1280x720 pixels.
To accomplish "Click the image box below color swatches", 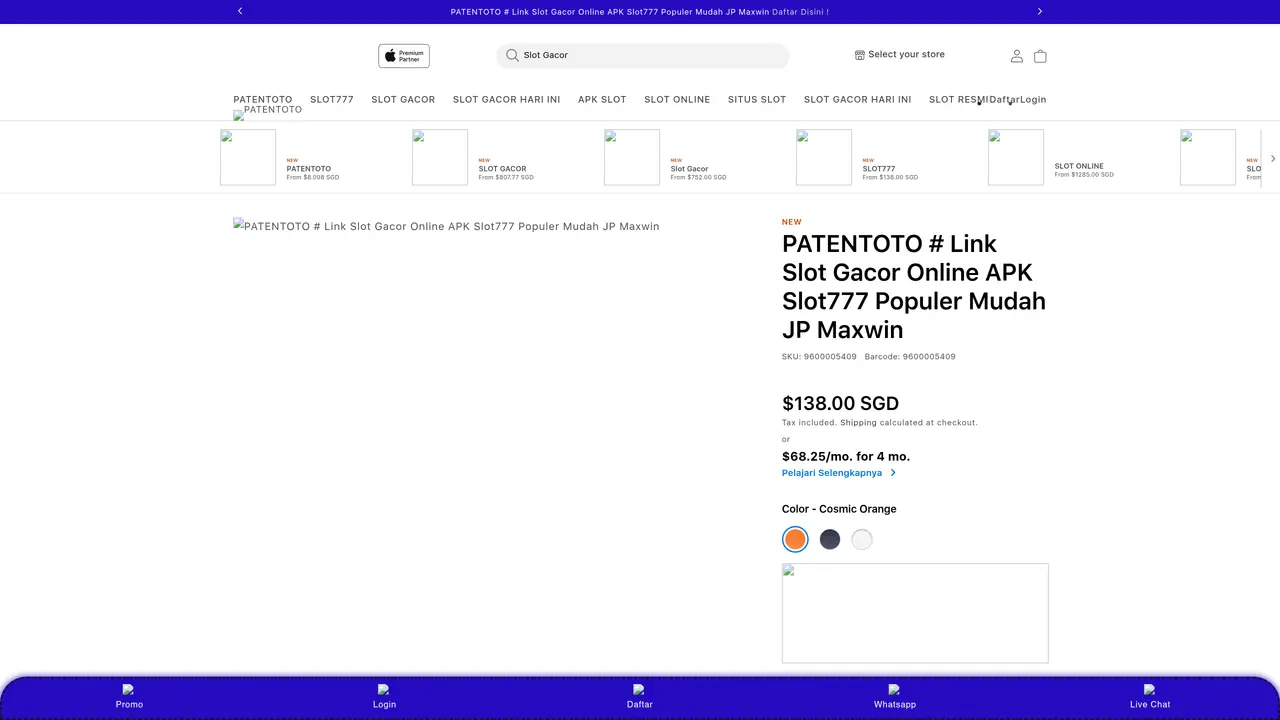I will 915,613.
